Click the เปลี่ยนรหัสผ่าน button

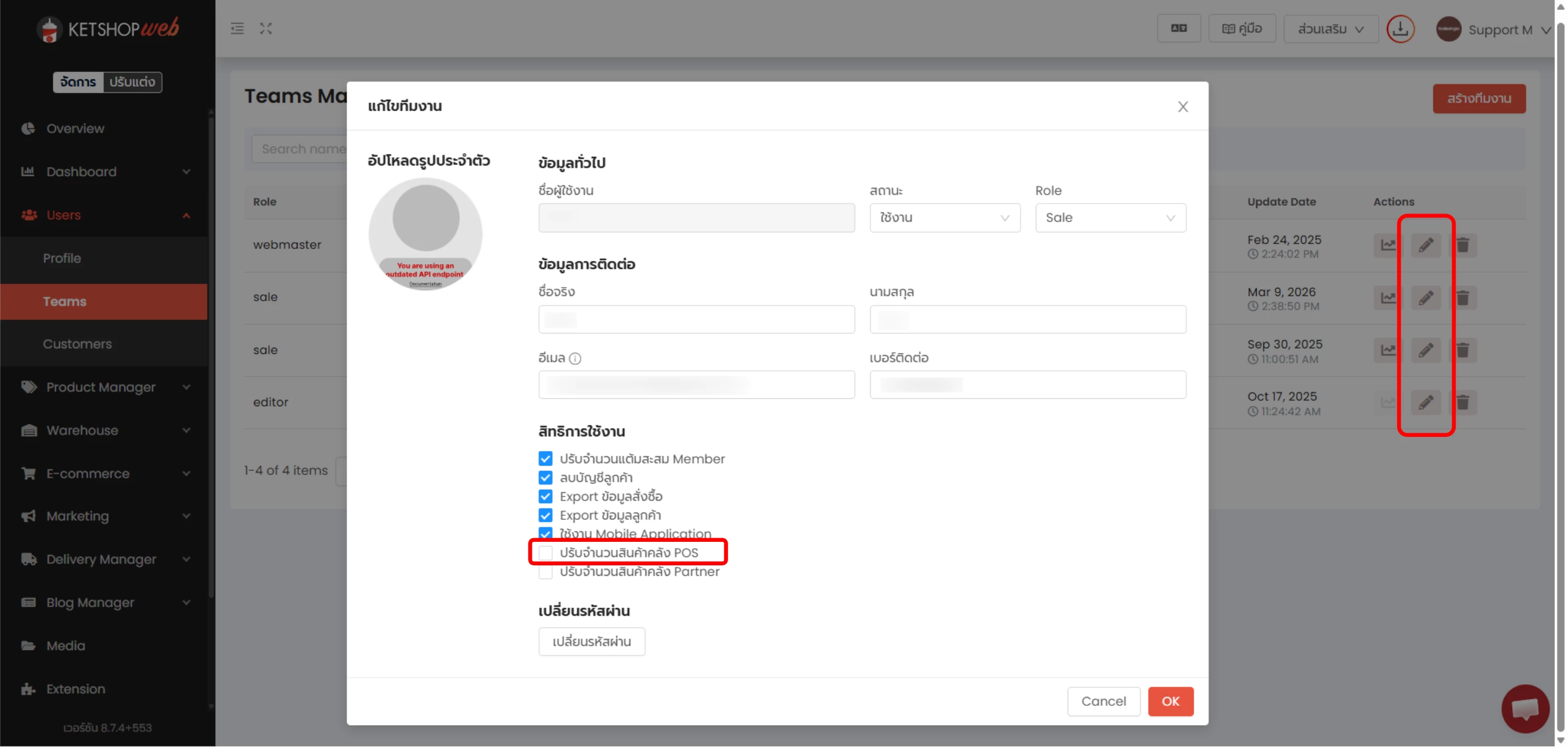pos(591,642)
